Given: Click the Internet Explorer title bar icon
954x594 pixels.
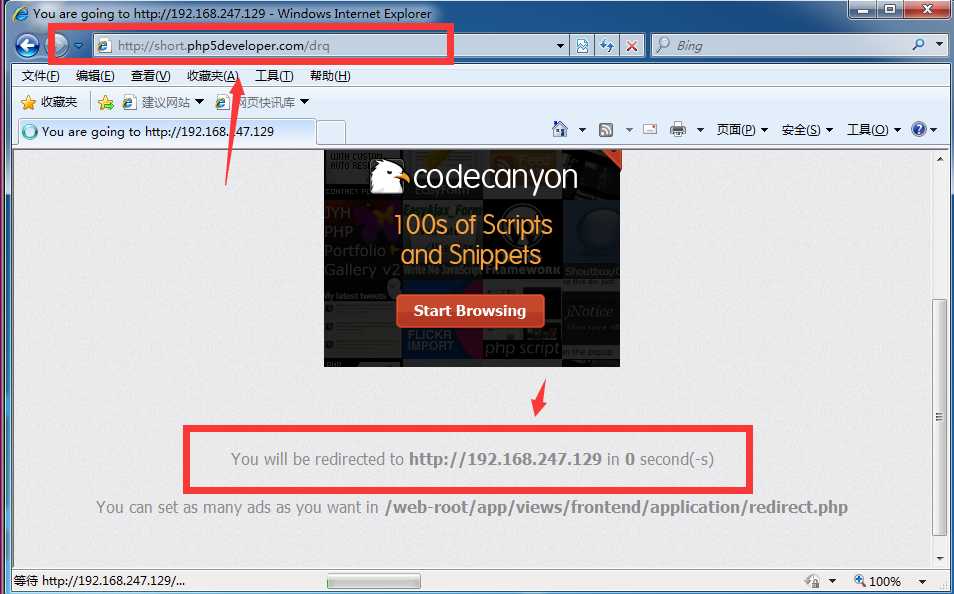Looking at the screenshot, I should (21, 13).
